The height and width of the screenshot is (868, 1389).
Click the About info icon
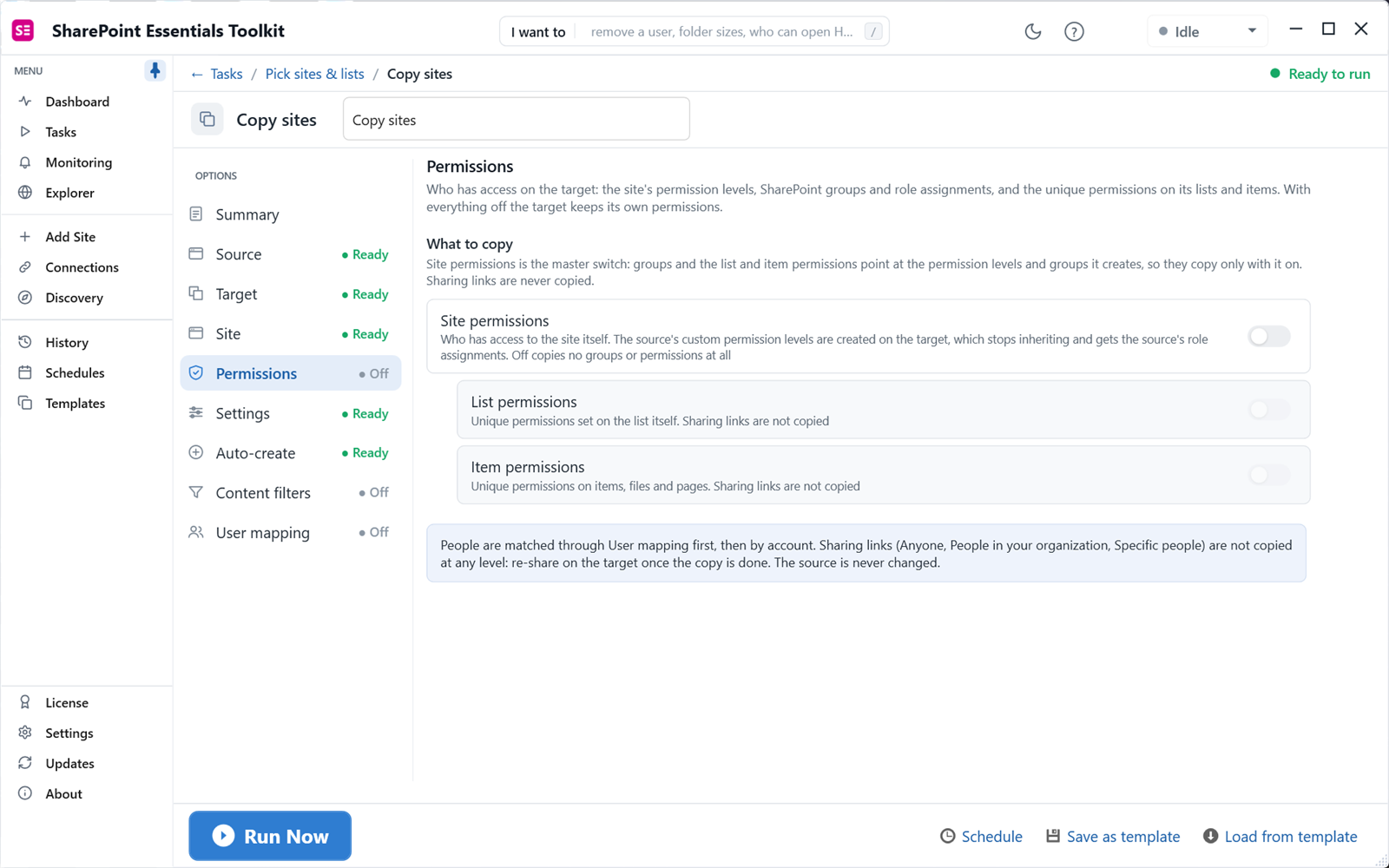point(25,793)
